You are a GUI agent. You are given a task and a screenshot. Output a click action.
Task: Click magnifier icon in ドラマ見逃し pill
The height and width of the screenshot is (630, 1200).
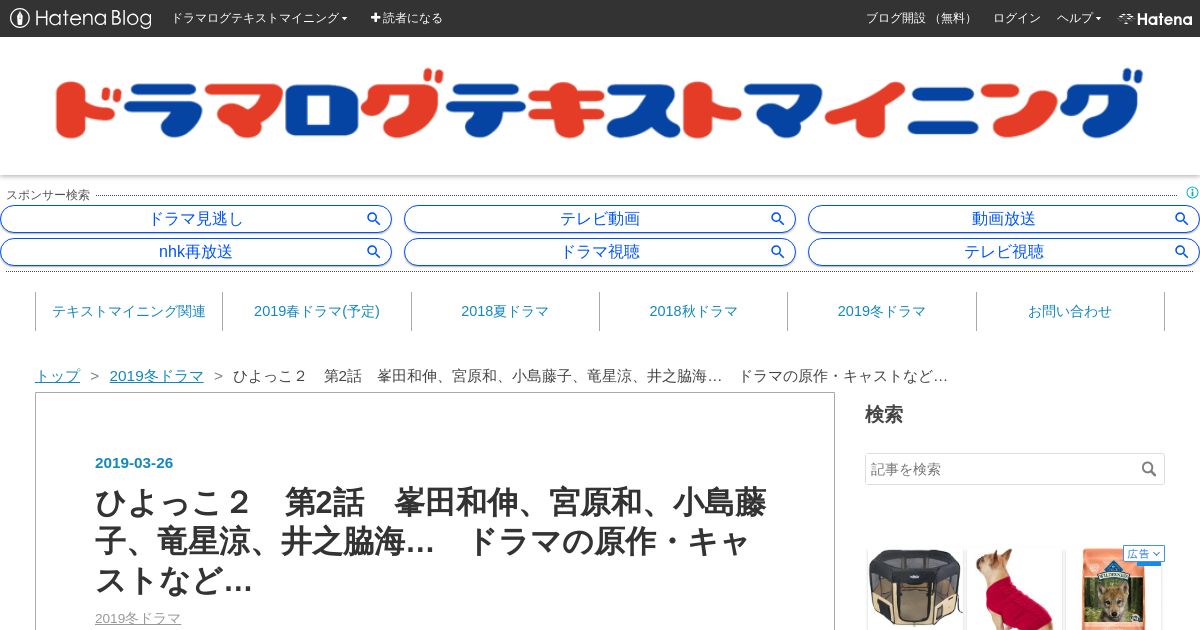click(373, 219)
